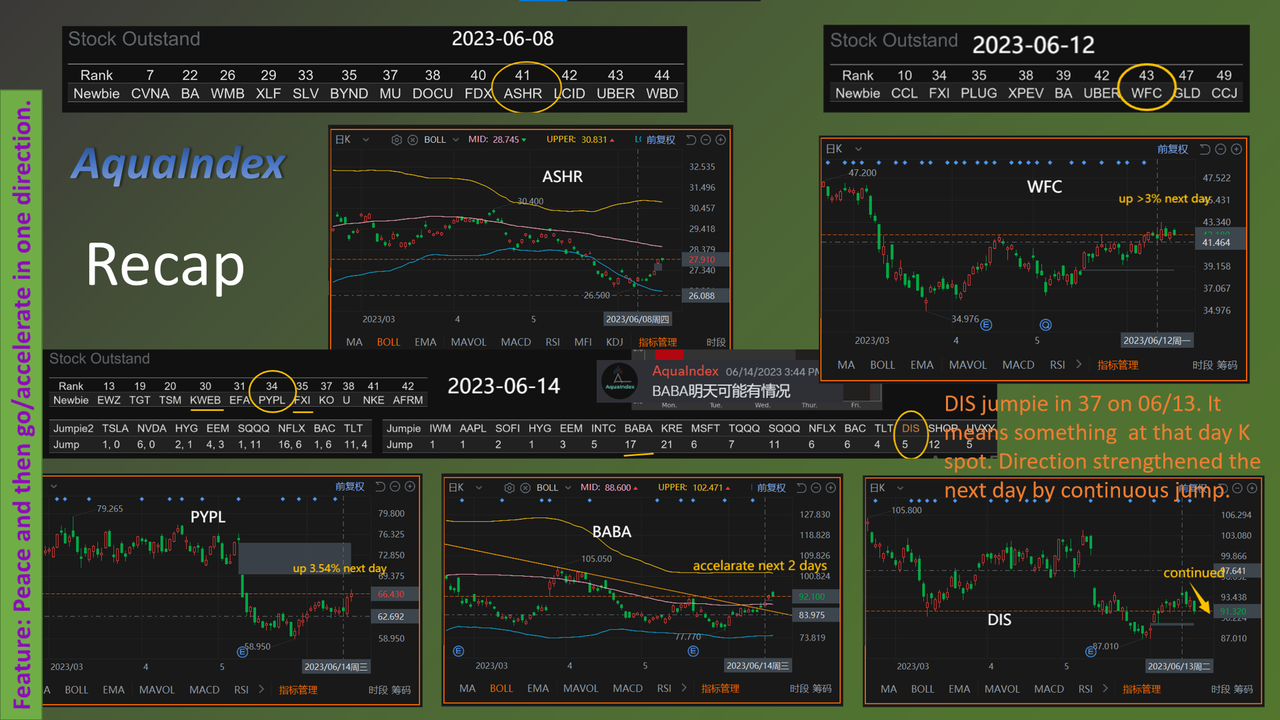
Task: Click the Q marker on WFC chart
Action: (1045, 325)
